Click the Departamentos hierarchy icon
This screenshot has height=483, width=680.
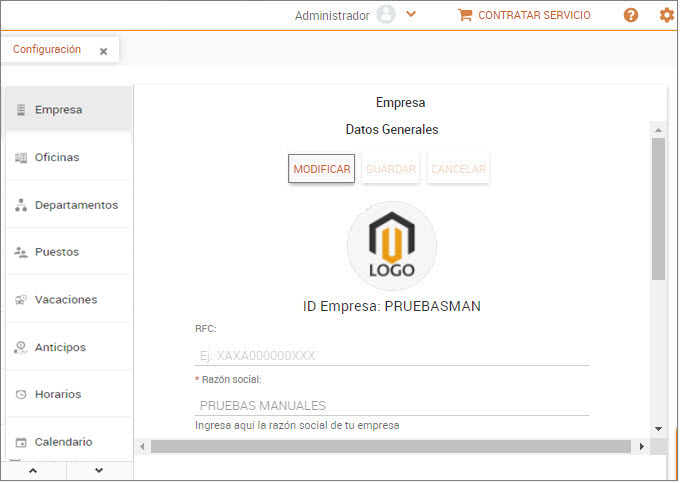tap(21, 205)
